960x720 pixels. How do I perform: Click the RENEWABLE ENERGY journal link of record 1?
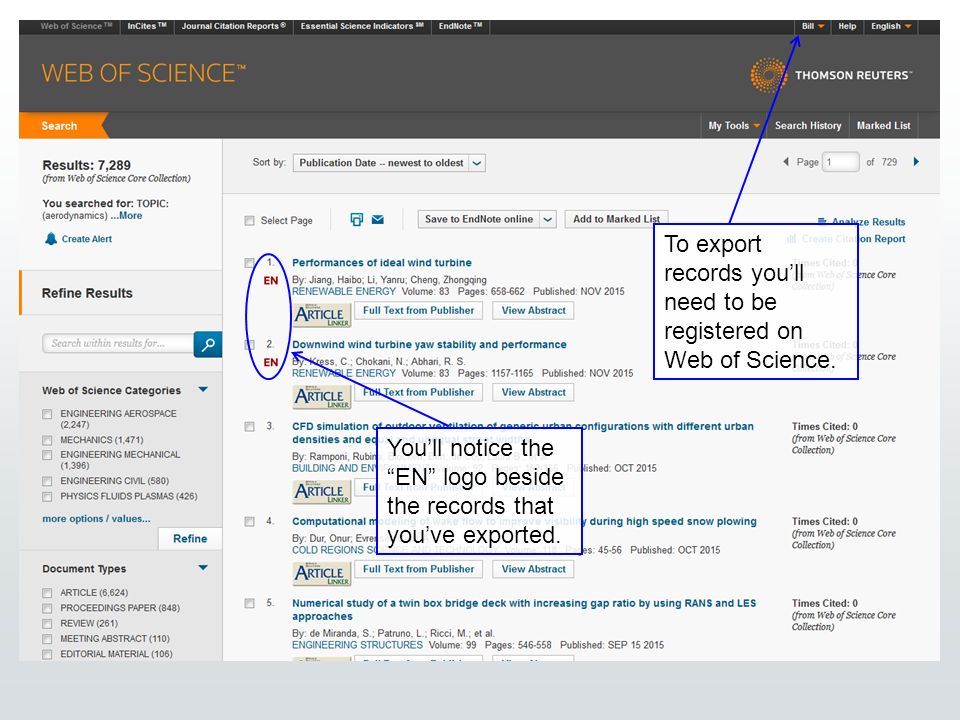344,291
